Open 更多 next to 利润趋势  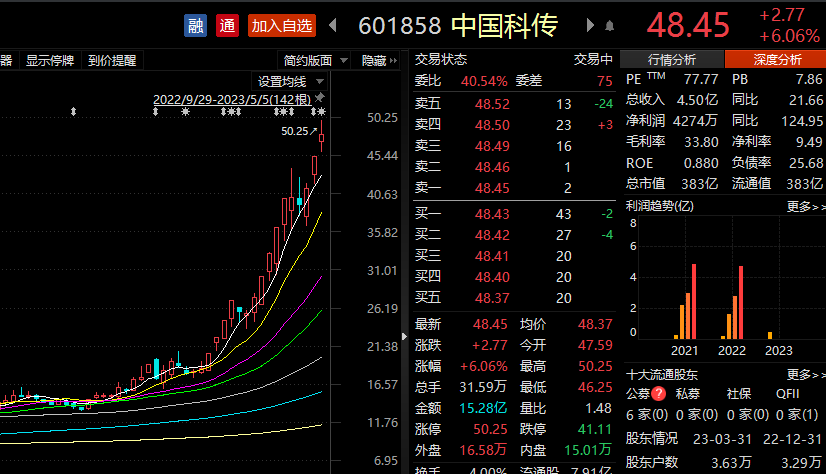805,206
